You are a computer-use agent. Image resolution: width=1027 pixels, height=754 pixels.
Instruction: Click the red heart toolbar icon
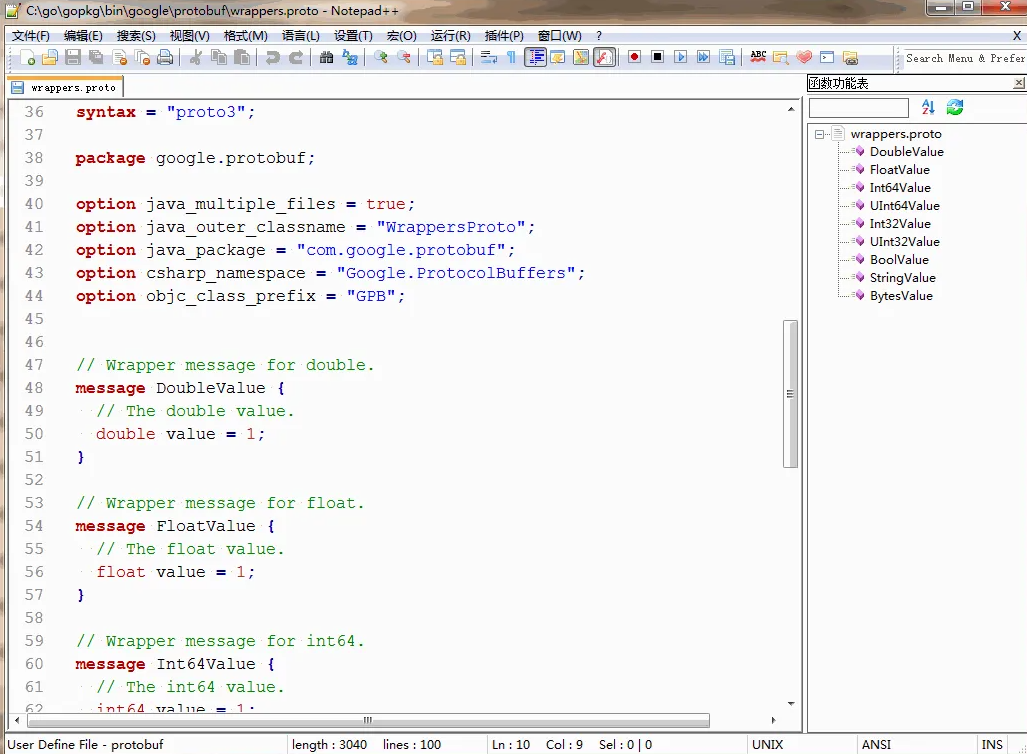click(x=804, y=58)
